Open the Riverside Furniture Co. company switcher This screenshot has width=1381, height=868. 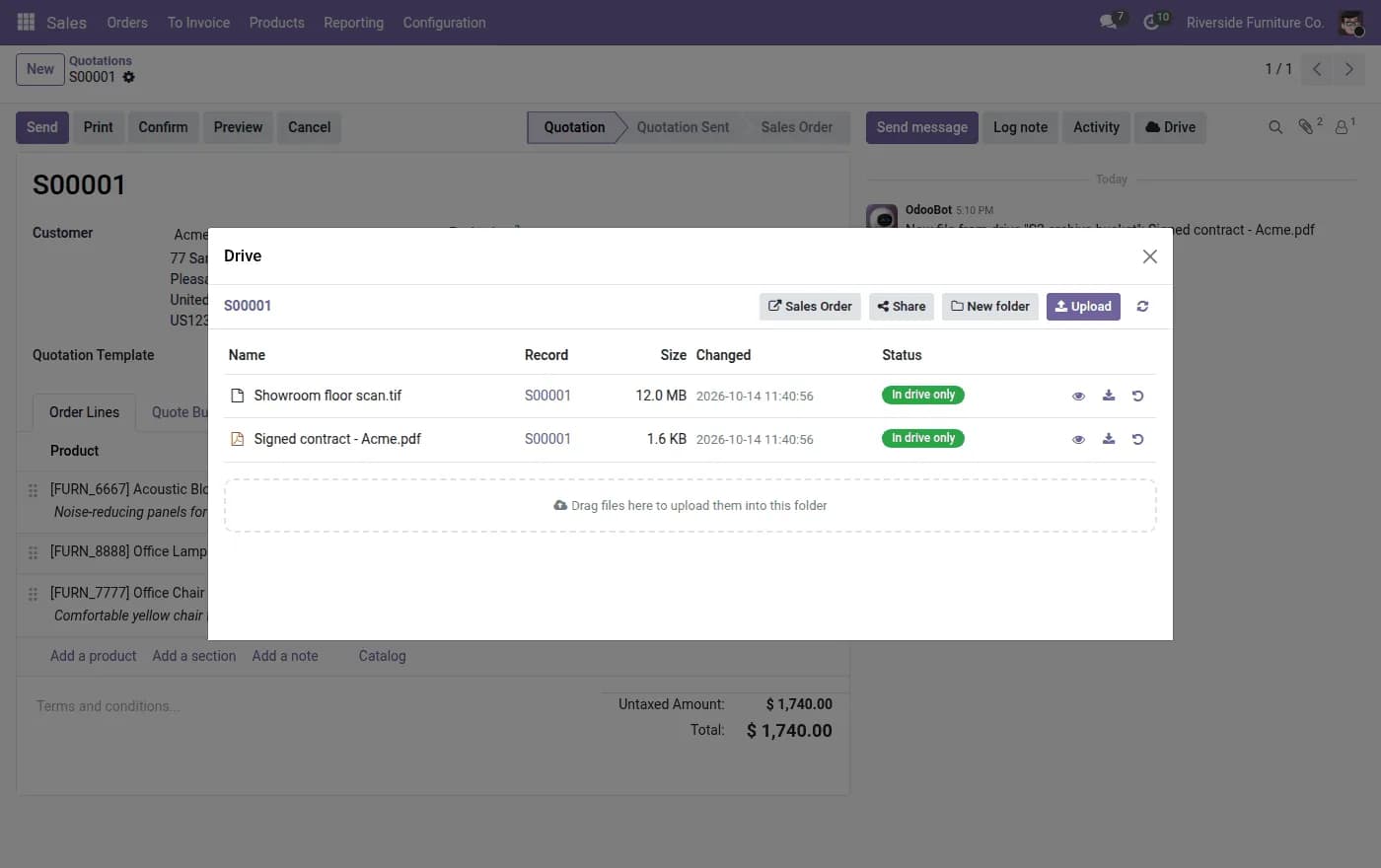pyautogui.click(x=1255, y=22)
